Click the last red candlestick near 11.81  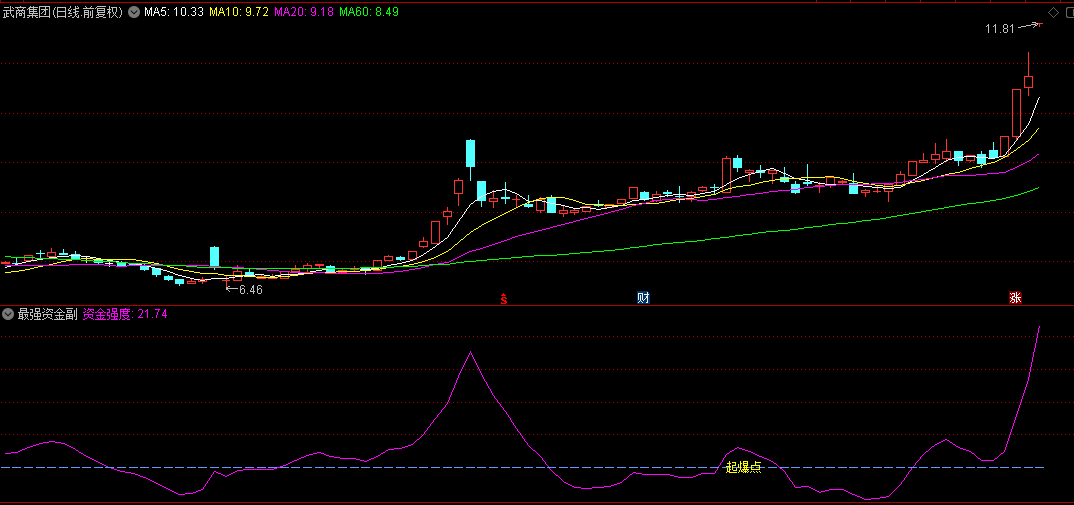pos(1028,80)
